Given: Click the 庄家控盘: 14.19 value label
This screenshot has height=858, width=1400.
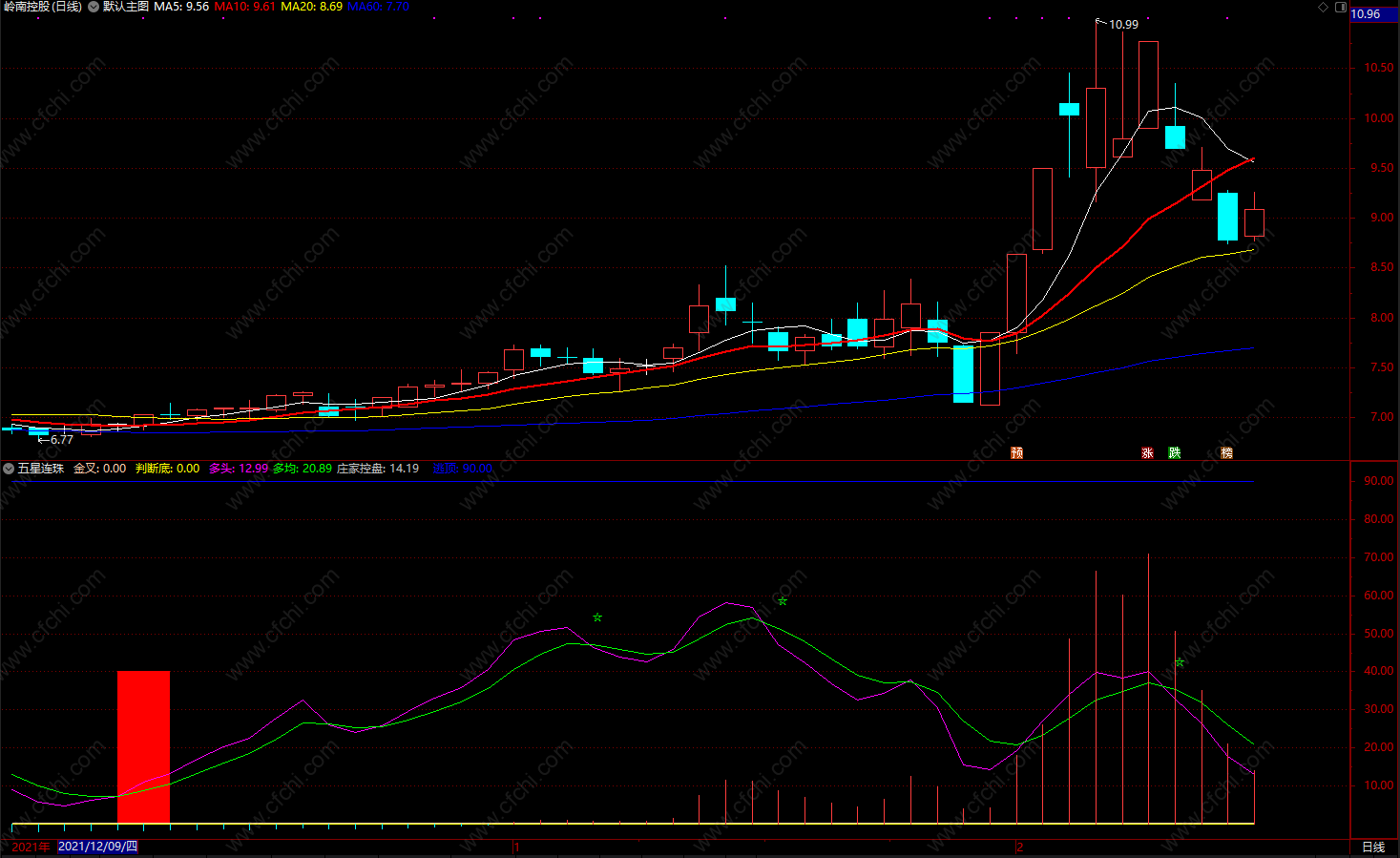Looking at the screenshot, I should tap(378, 469).
